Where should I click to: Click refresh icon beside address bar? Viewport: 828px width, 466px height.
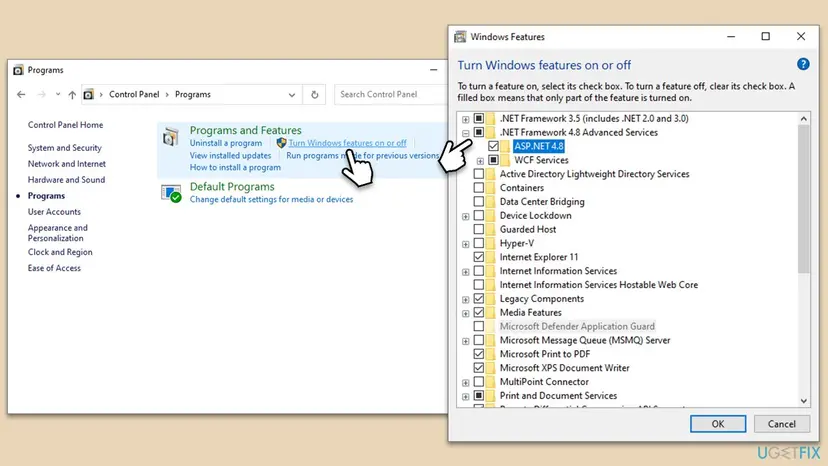coord(315,95)
